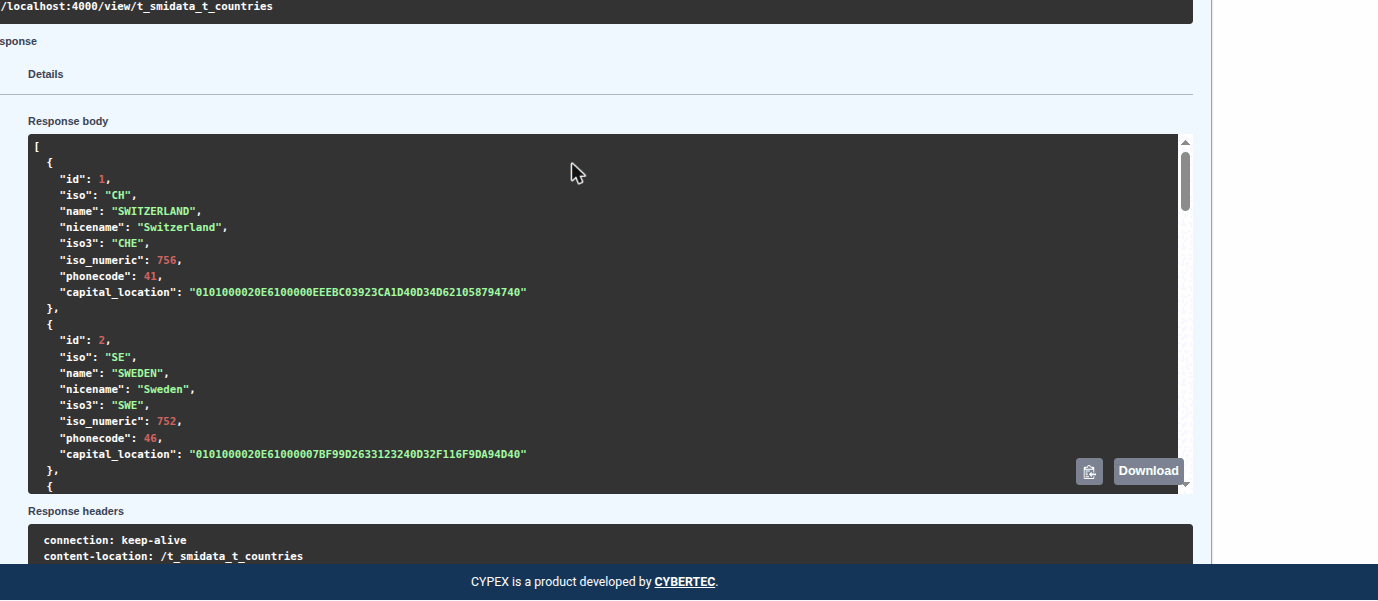1378x601 pixels.
Task: Click the Download button
Action: (1148, 471)
